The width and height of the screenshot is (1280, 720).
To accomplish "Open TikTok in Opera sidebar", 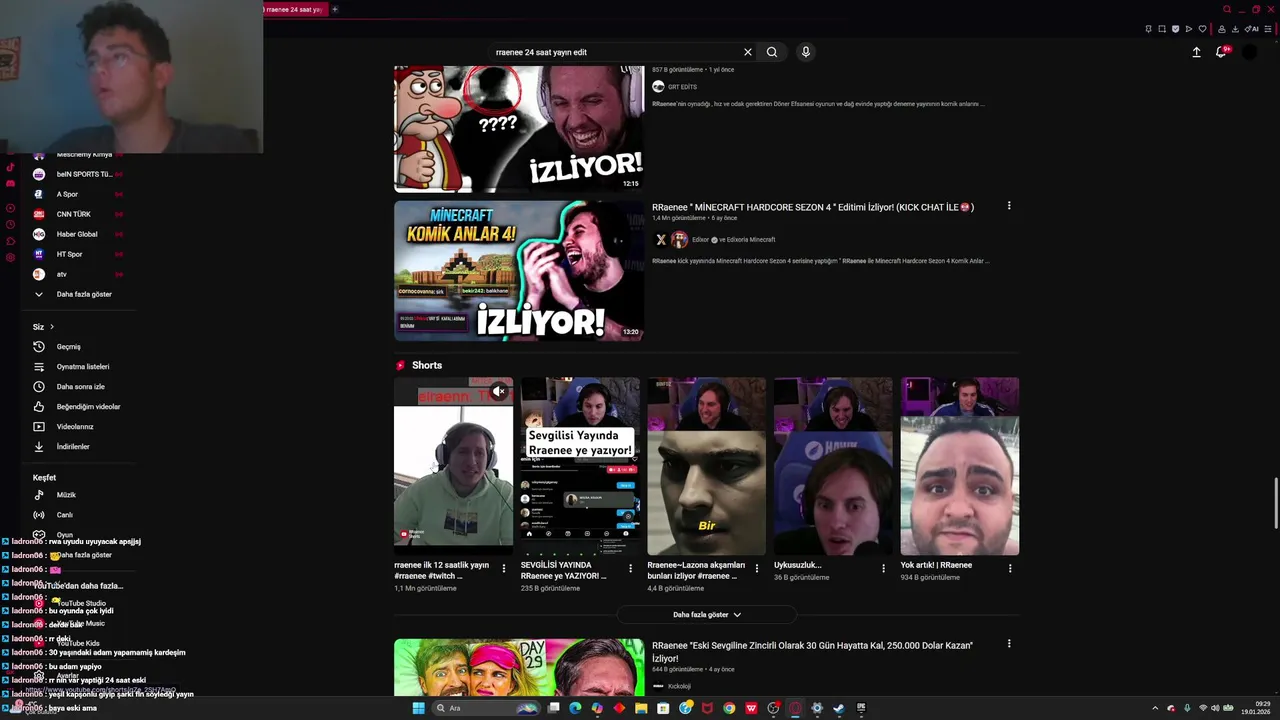I will 11,168.
